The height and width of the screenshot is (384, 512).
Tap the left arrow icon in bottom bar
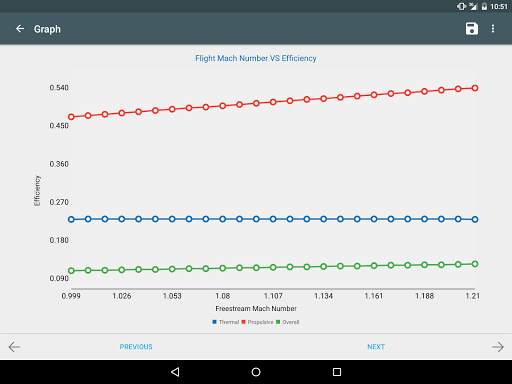tap(14, 347)
